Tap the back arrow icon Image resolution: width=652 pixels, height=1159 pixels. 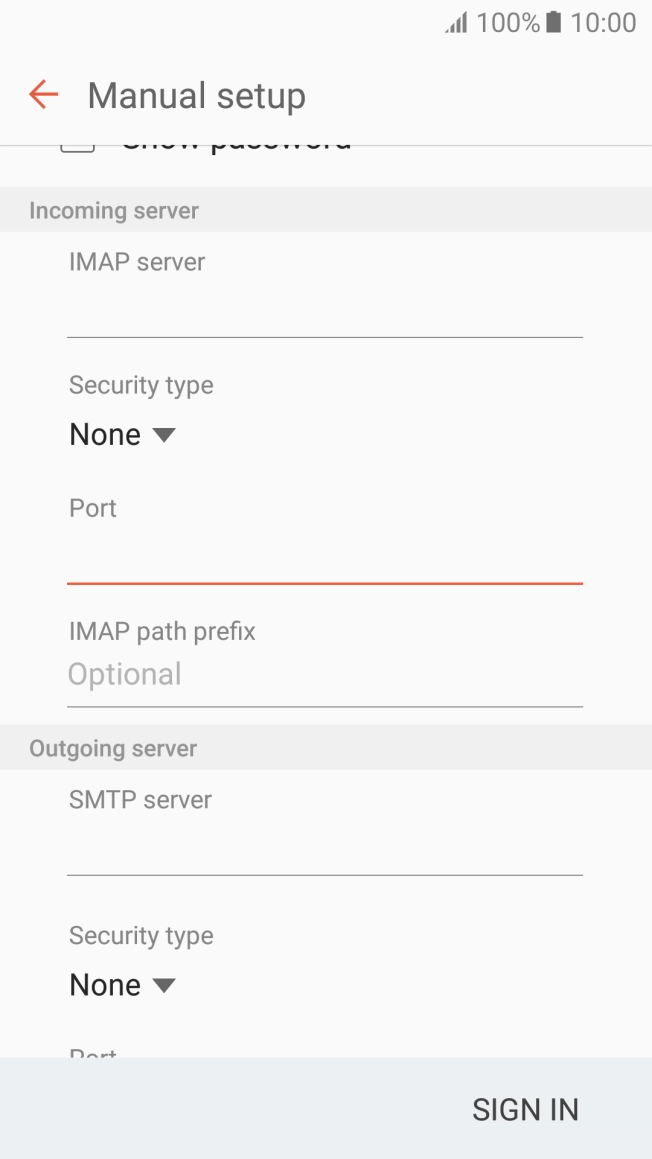42,94
